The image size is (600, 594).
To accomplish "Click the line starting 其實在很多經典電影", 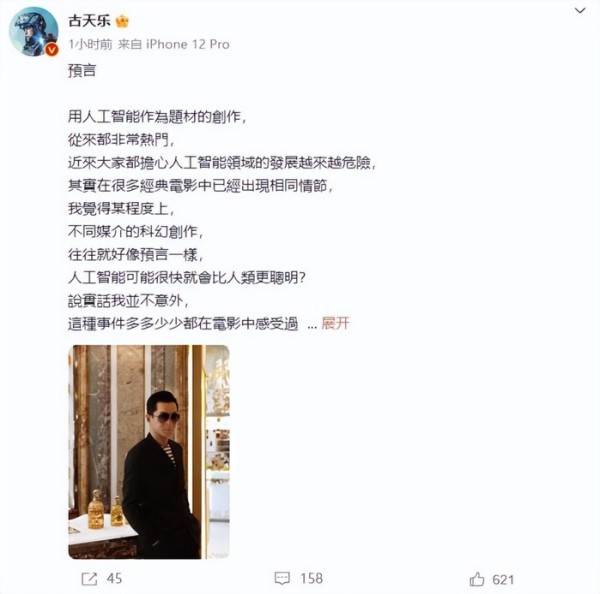I will click(x=201, y=186).
